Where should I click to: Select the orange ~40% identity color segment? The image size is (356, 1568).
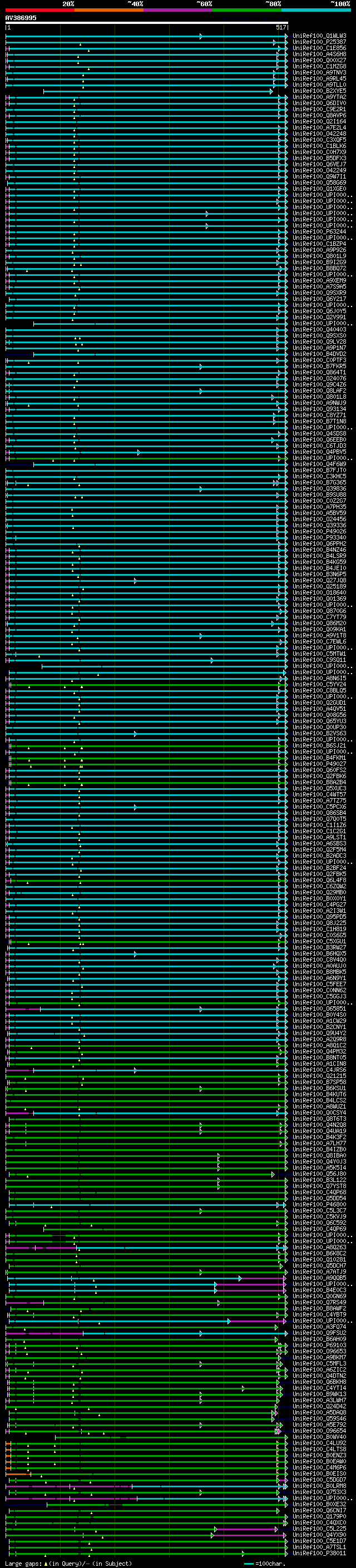[108, 10]
